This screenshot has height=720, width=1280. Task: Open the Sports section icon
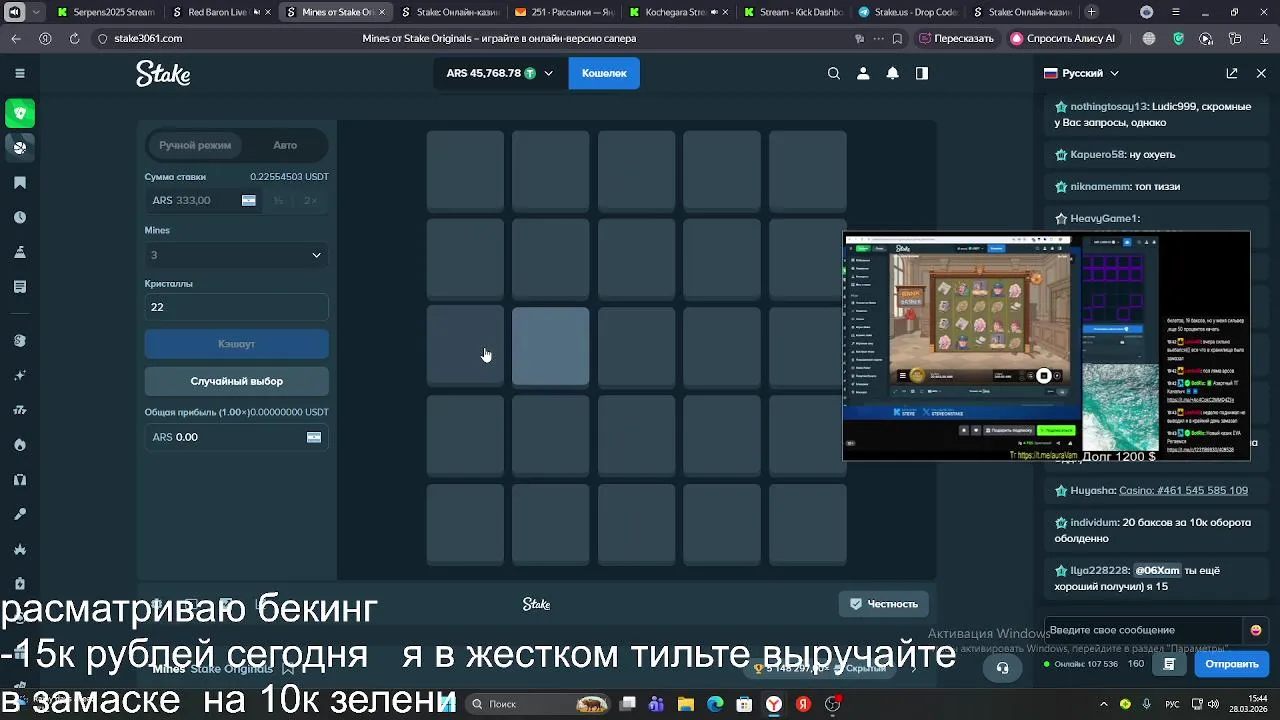19,147
